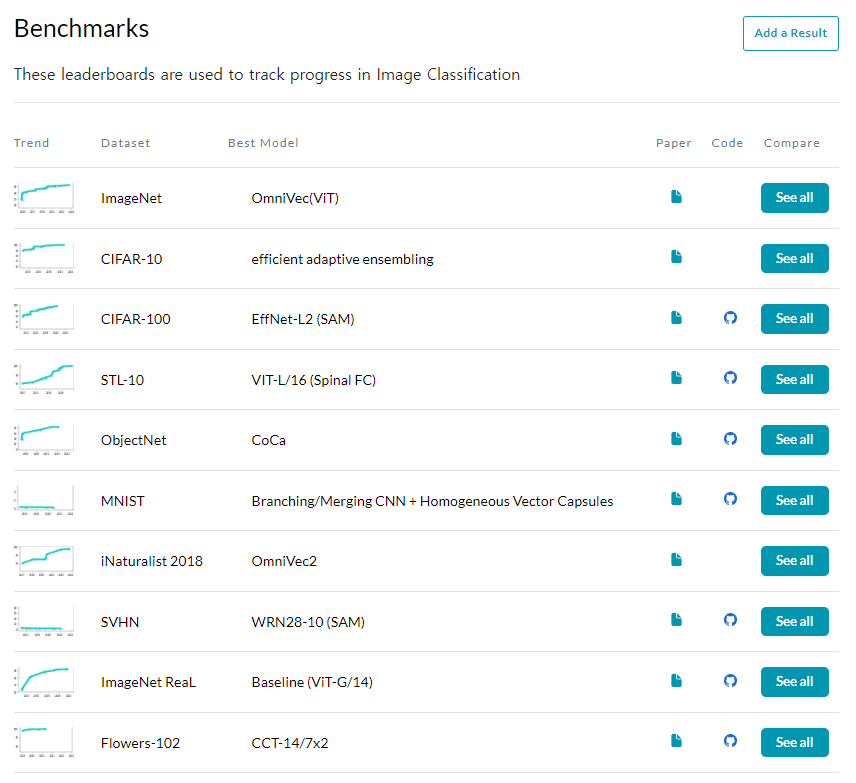This screenshot has width=856, height=783.
Task: Open the GitHub code icon for Flowers-102
Action: (730, 741)
